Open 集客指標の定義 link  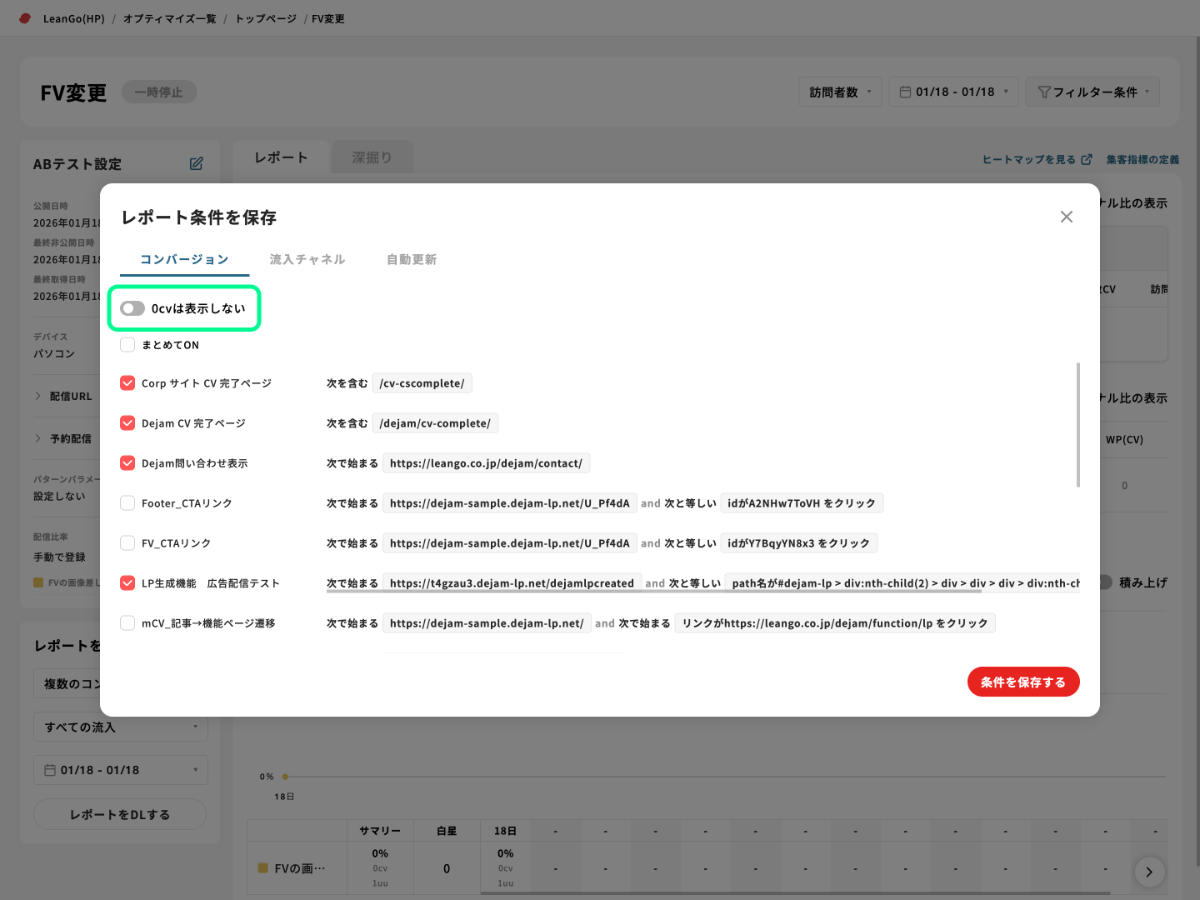pyautogui.click(x=1142, y=160)
